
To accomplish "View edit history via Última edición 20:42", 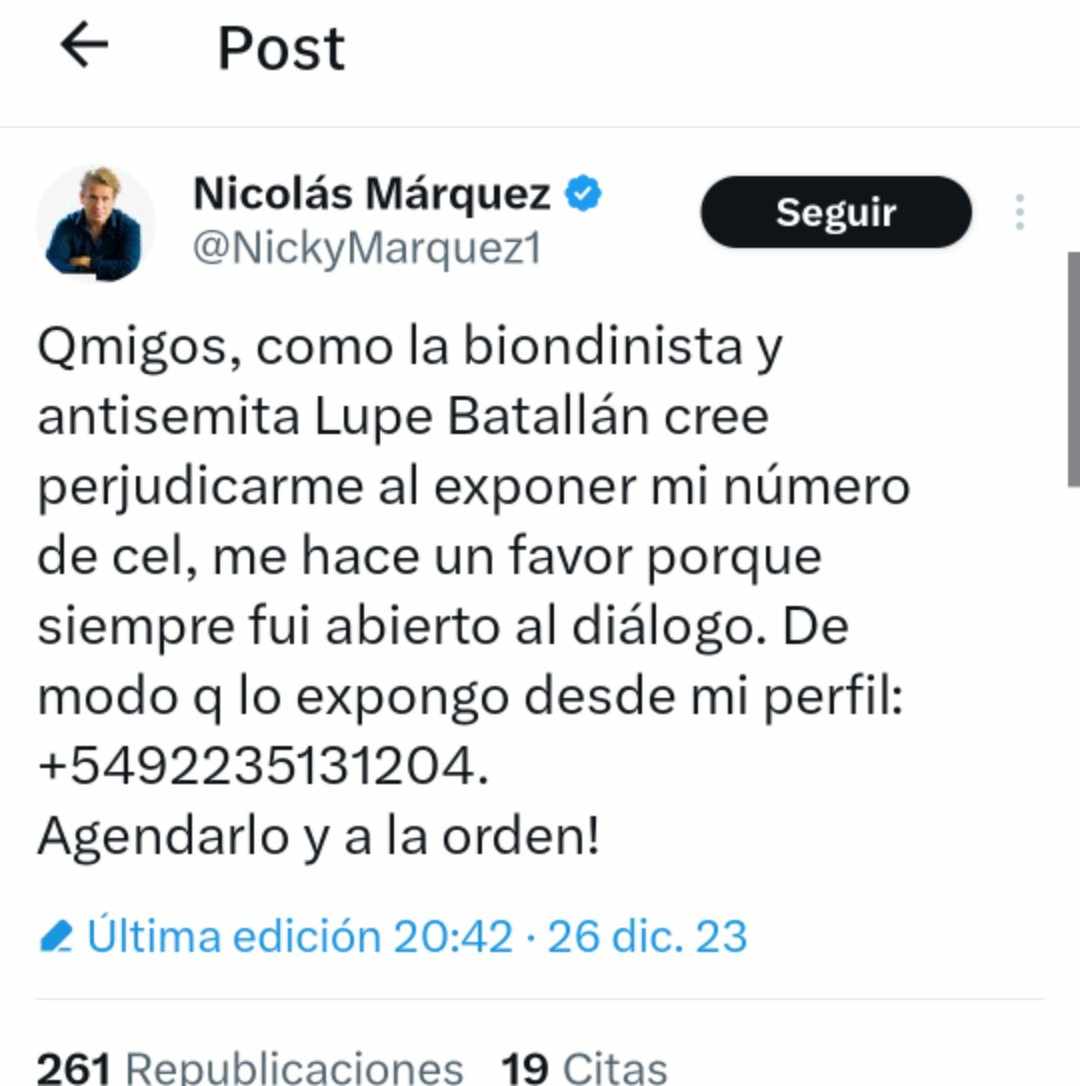I will (299, 936).
